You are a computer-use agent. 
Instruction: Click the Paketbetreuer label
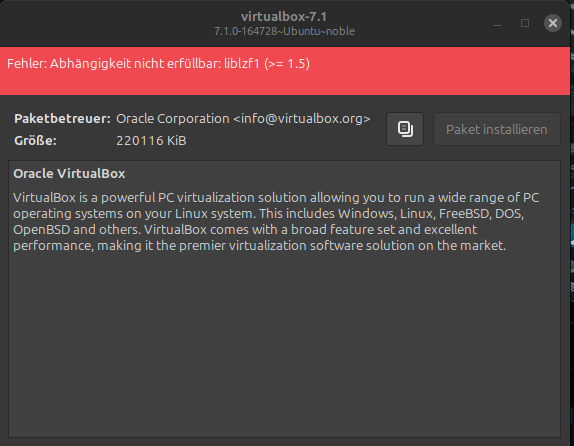[x=62, y=119]
